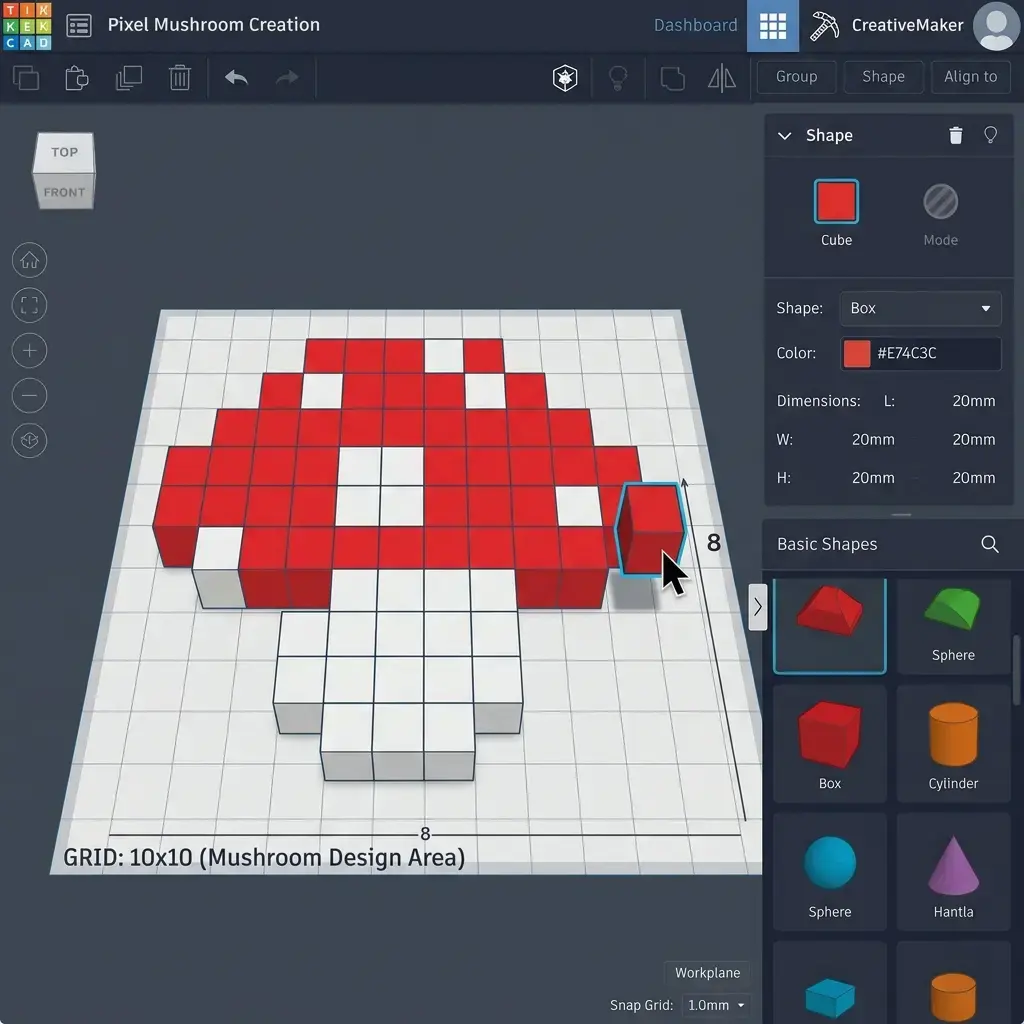Image resolution: width=1024 pixels, height=1024 pixels.
Task: Click the Workplane button
Action: 707,972
